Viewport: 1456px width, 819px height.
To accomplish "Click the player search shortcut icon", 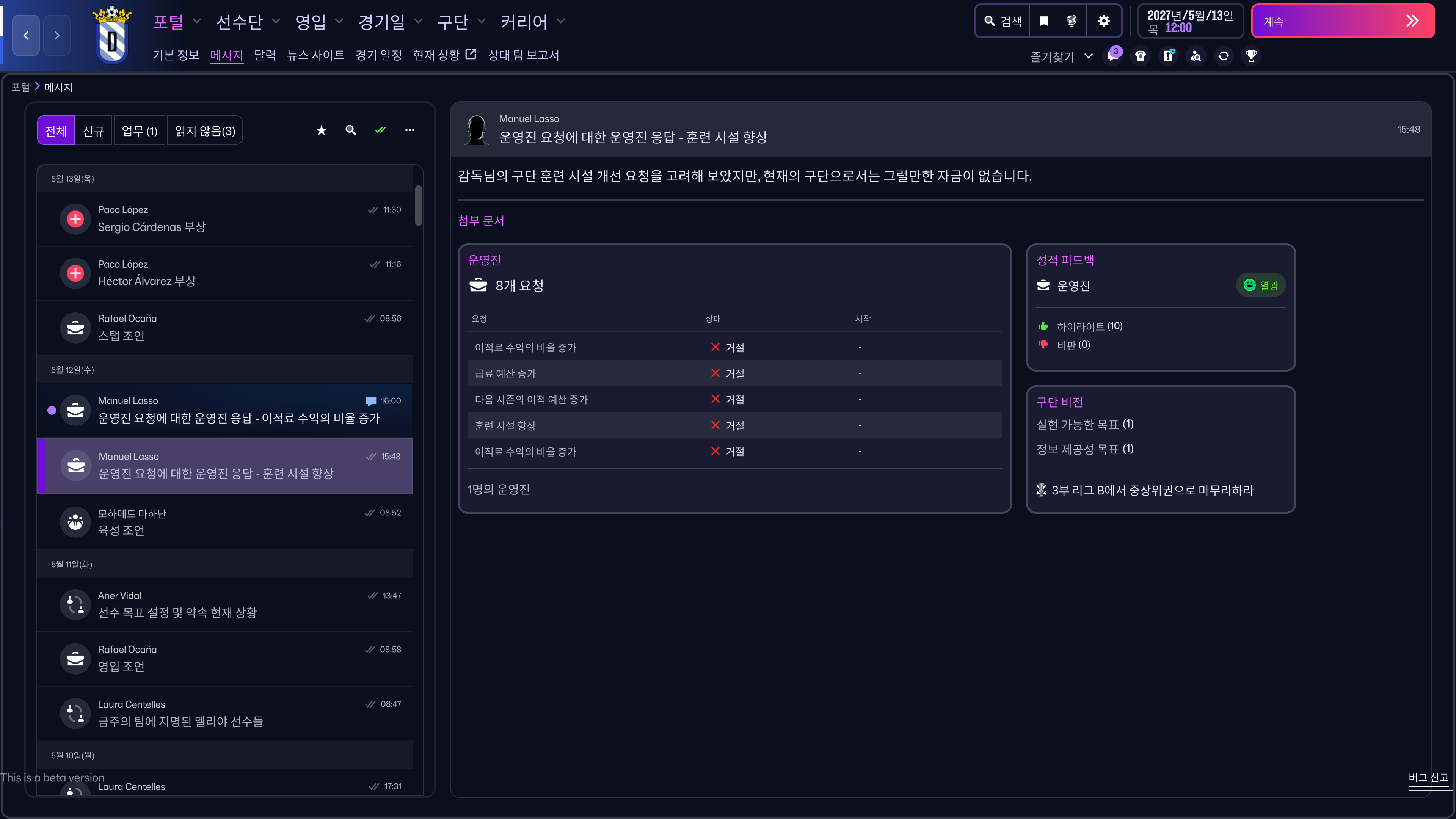I will point(1196,55).
